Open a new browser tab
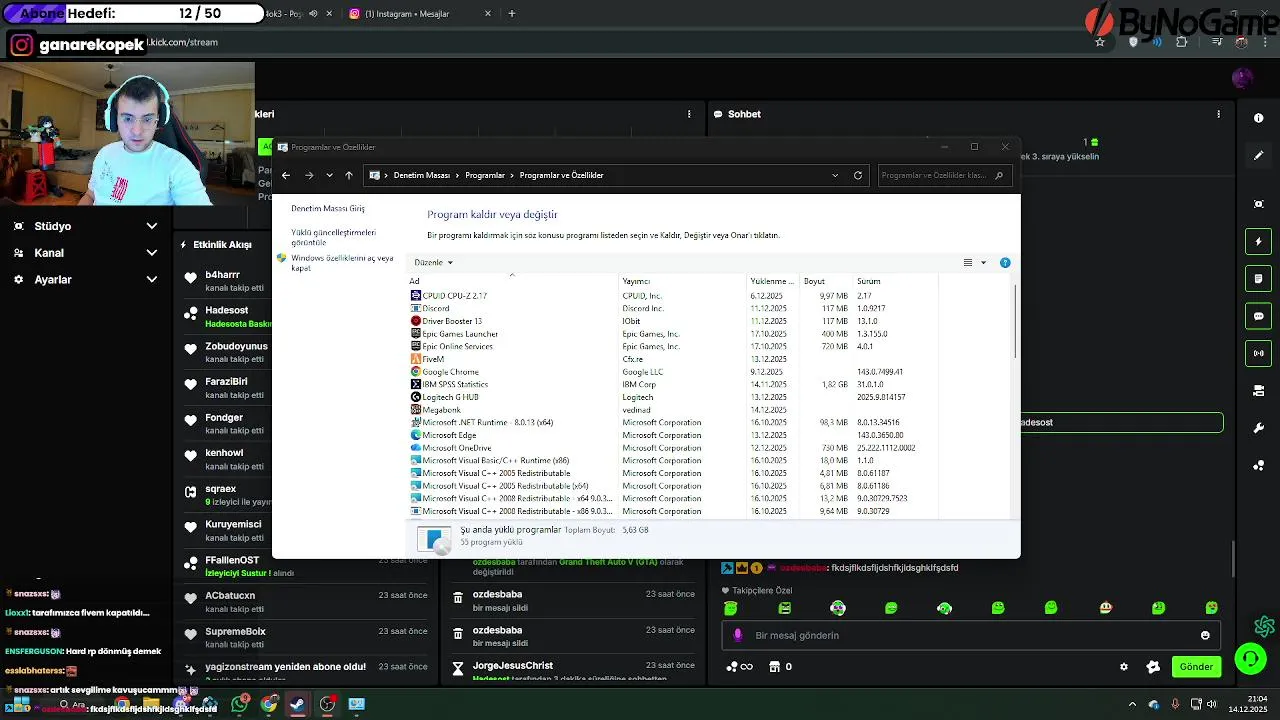The height and width of the screenshot is (720, 1280). click(512, 14)
